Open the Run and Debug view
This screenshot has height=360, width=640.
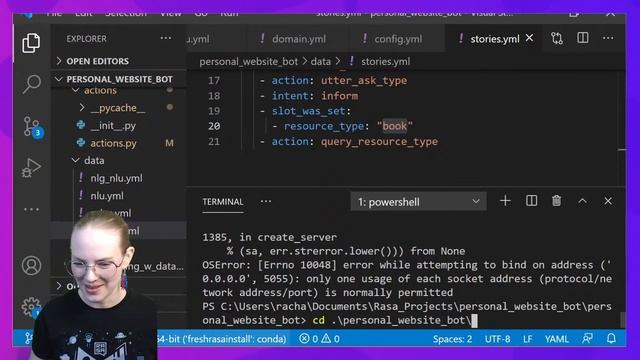(31, 168)
